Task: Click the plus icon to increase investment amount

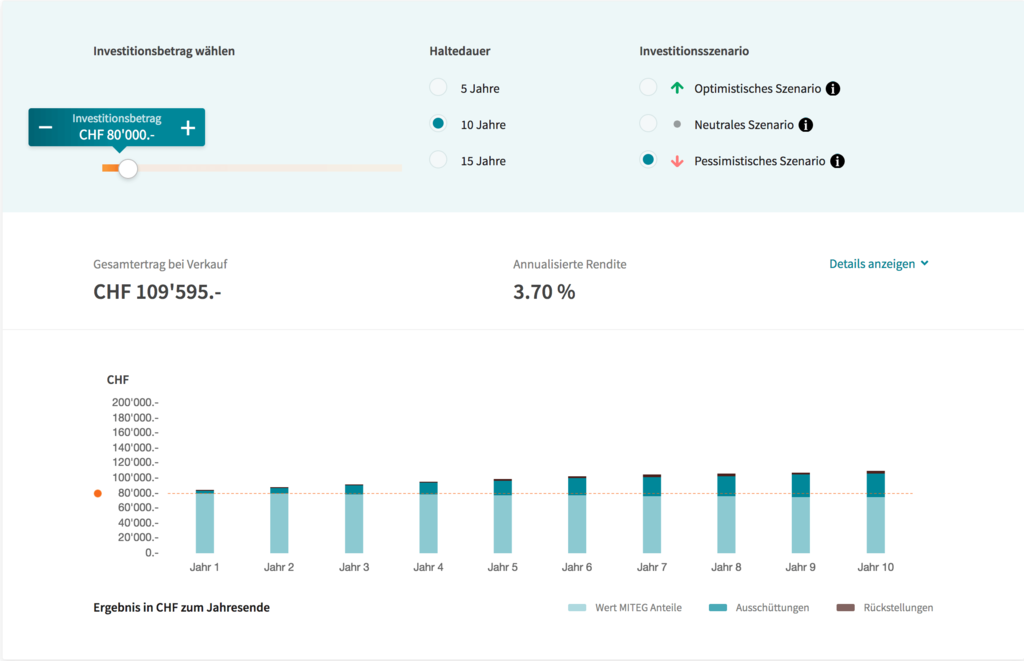Action: (x=188, y=127)
